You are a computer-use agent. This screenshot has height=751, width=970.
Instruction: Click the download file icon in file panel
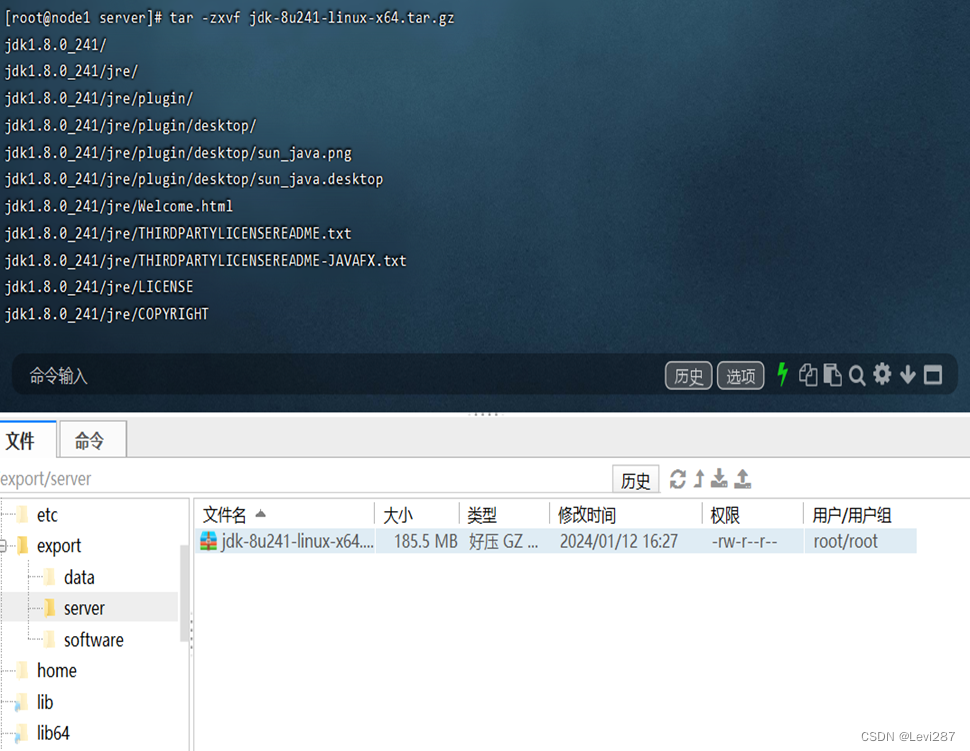pyautogui.click(x=719, y=479)
